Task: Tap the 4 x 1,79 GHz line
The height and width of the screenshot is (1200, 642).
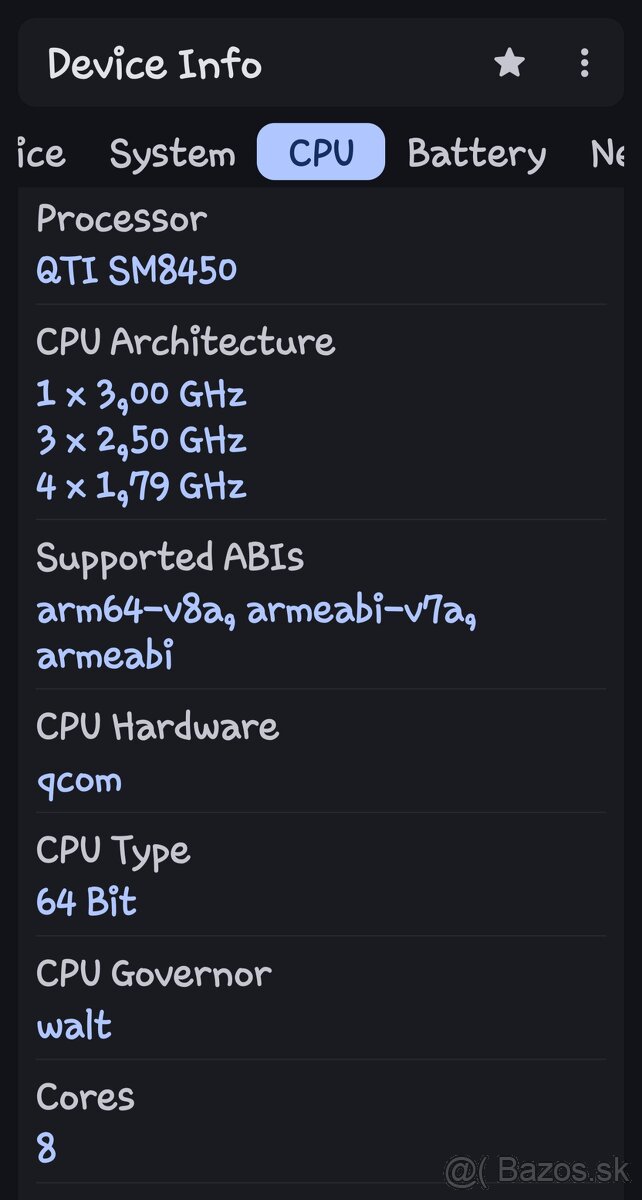Action: 141,486
